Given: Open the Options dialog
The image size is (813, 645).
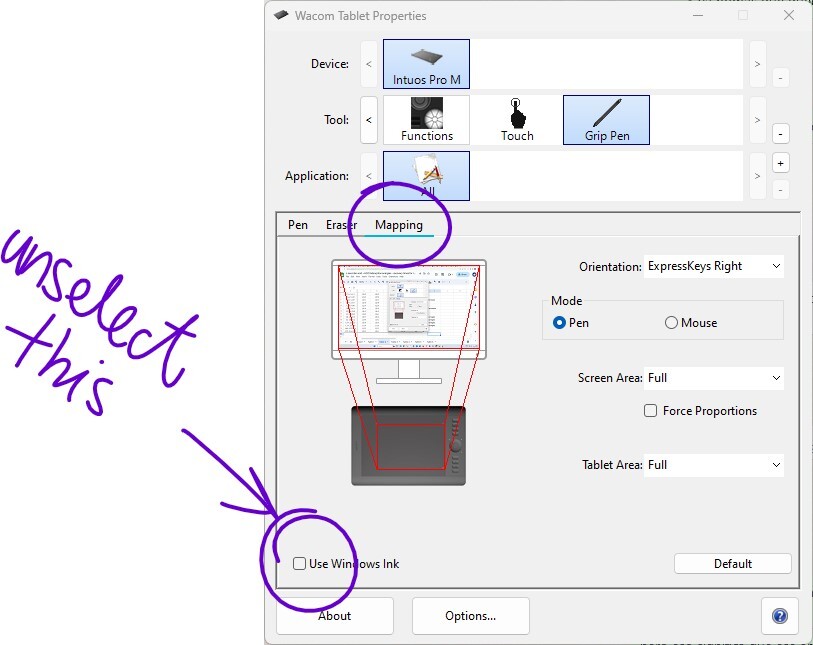Looking at the screenshot, I should pyautogui.click(x=470, y=615).
